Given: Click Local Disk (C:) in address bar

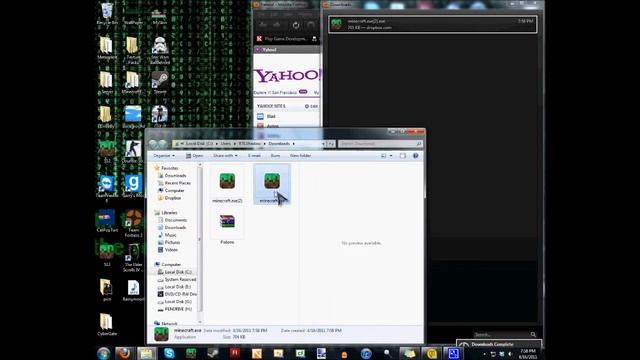Looking at the screenshot, I should (x=199, y=144).
